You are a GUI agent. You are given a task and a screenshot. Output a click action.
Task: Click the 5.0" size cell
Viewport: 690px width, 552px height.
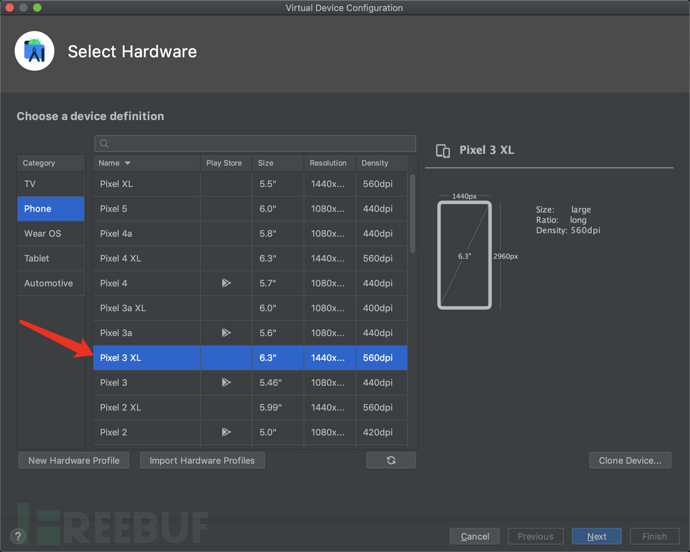(278, 432)
